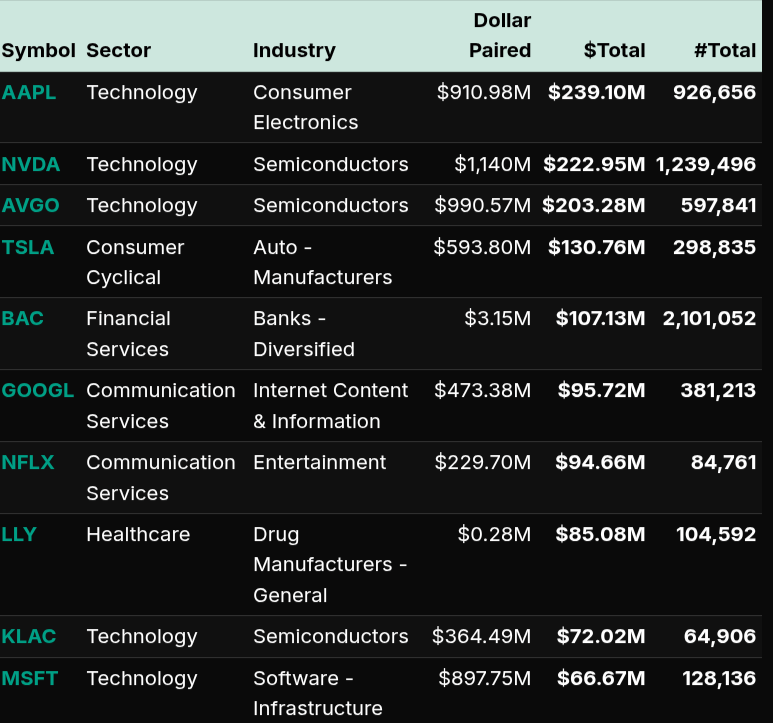Open the NVDA ticker symbol link
Image resolution: width=773 pixels, height=723 pixels.
pyautogui.click(x=31, y=164)
